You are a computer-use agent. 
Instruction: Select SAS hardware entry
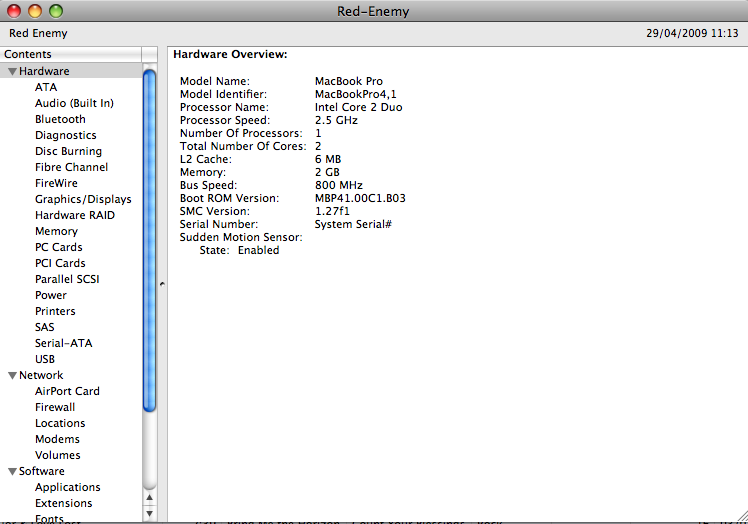(x=44, y=327)
